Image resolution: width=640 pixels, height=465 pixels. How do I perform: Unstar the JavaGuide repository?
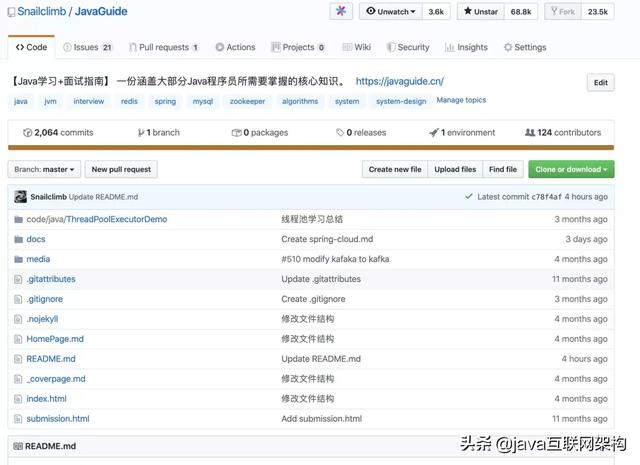click(481, 11)
